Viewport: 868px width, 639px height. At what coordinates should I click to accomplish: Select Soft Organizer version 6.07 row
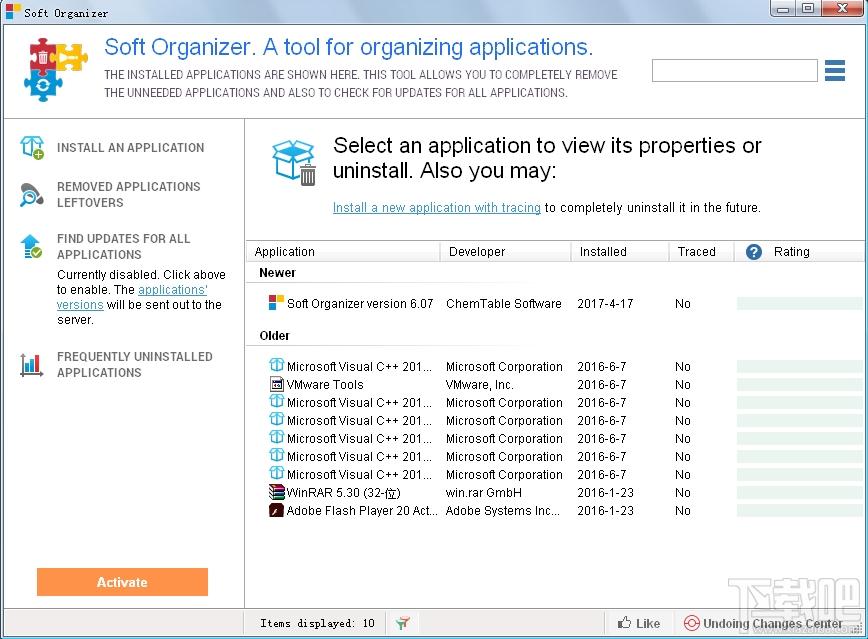(x=555, y=303)
